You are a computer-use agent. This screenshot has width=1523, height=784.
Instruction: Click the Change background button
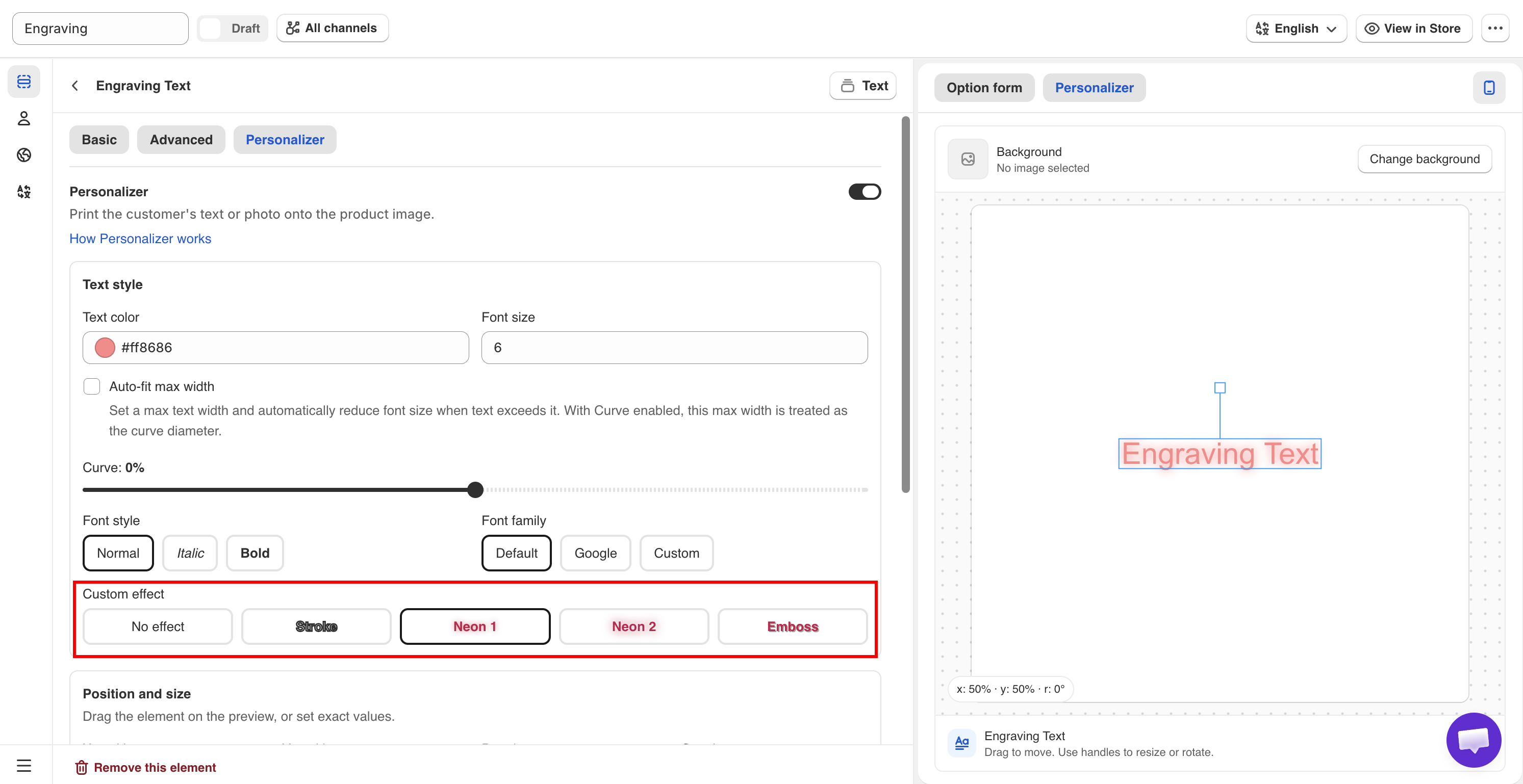click(x=1424, y=159)
